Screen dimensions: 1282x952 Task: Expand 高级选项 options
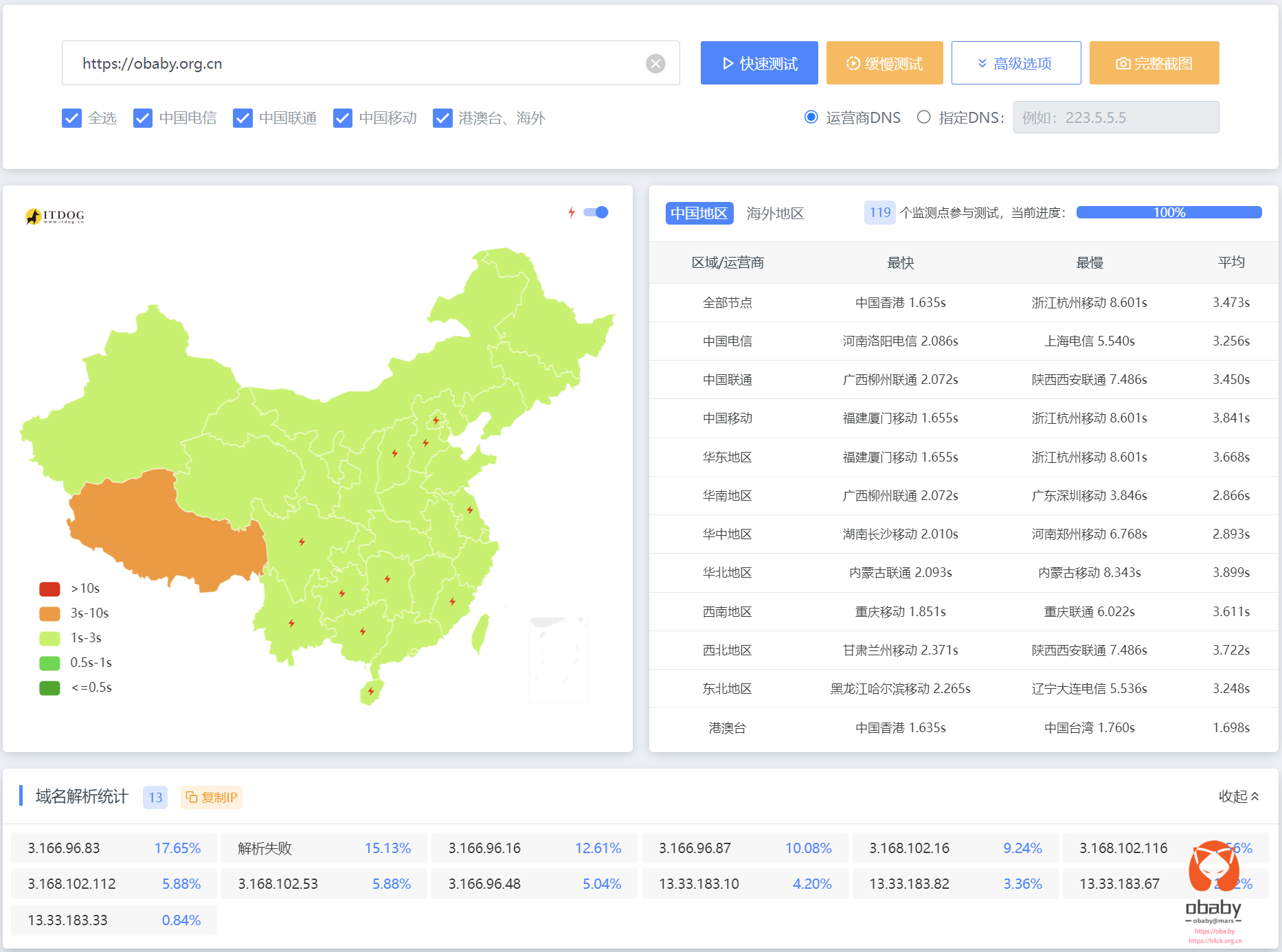click(1015, 63)
